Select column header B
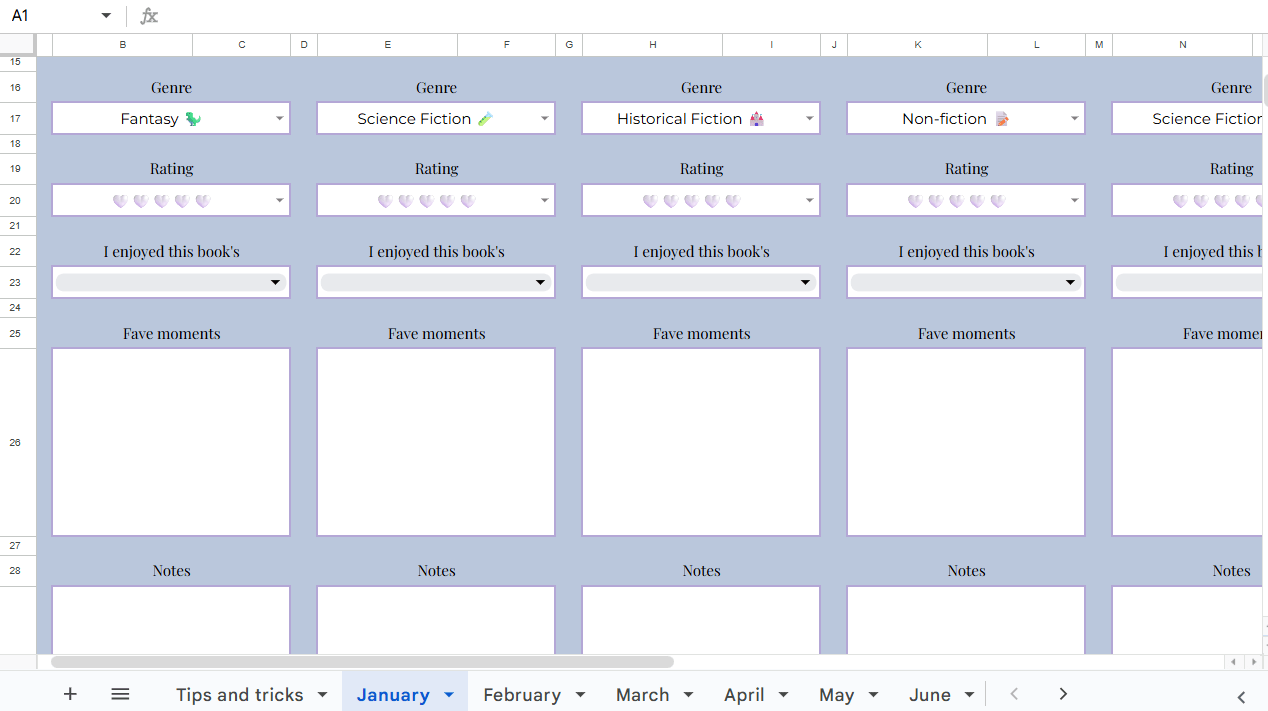1268x711 pixels. pyautogui.click(x=122, y=44)
